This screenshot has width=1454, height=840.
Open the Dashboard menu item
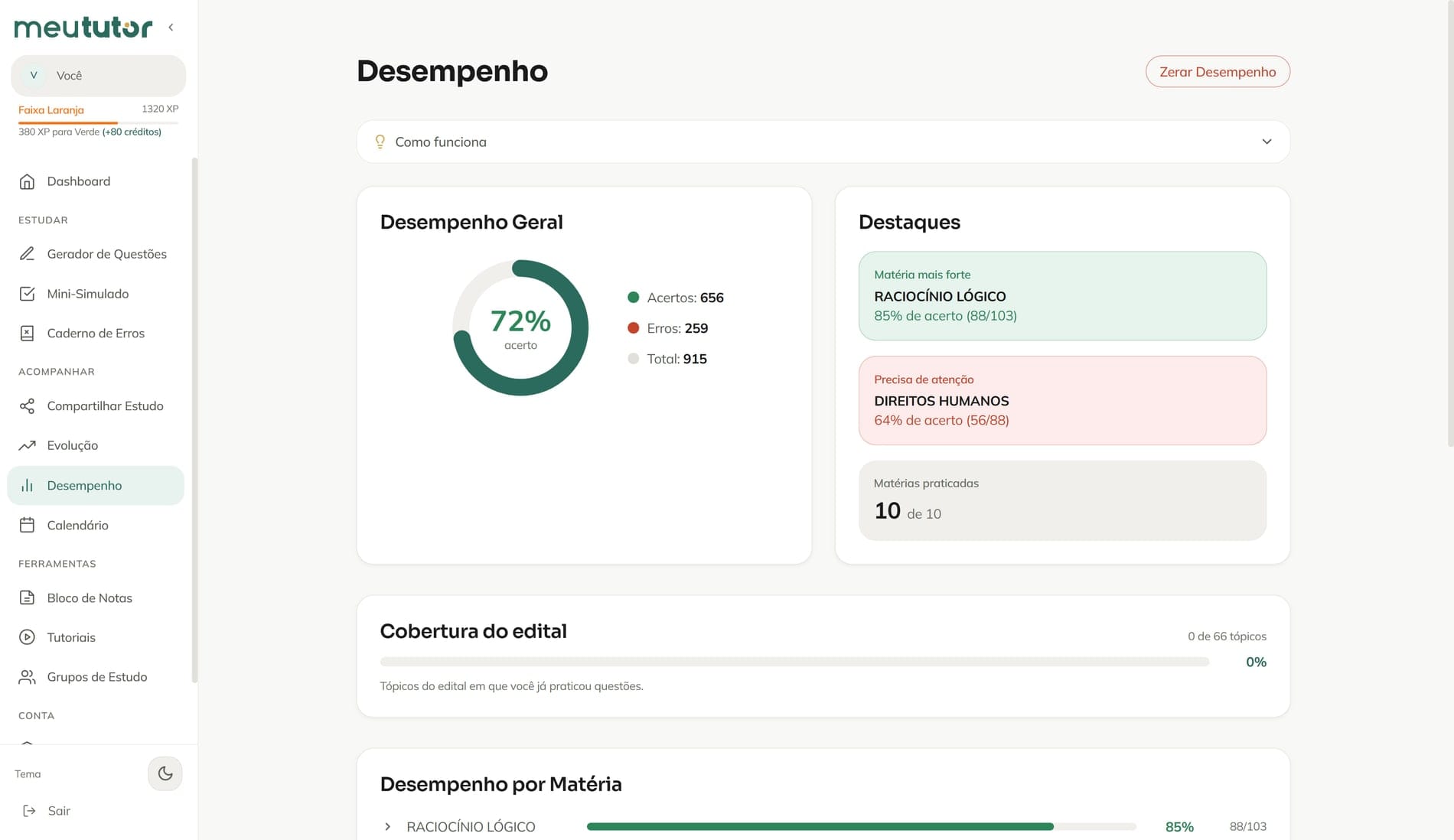[96, 181]
